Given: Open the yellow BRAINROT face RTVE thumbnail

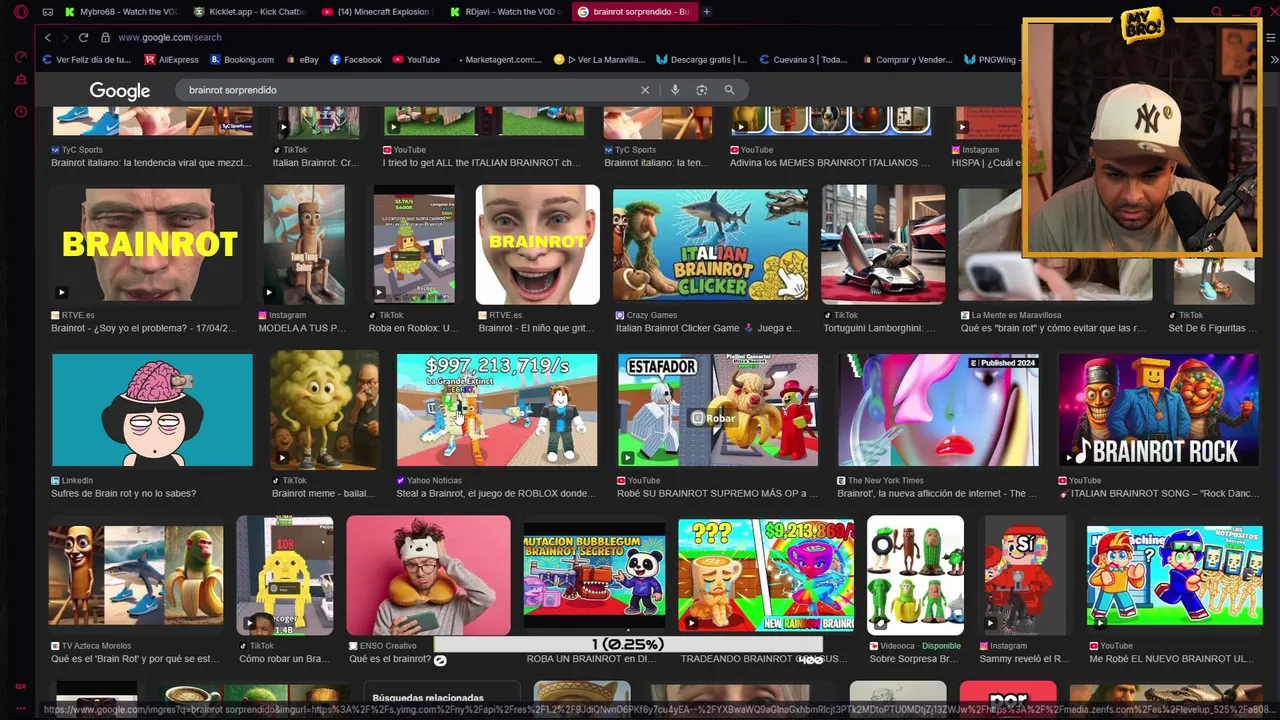Looking at the screenshot, I should pyautogui.click(x=146, y=244).
